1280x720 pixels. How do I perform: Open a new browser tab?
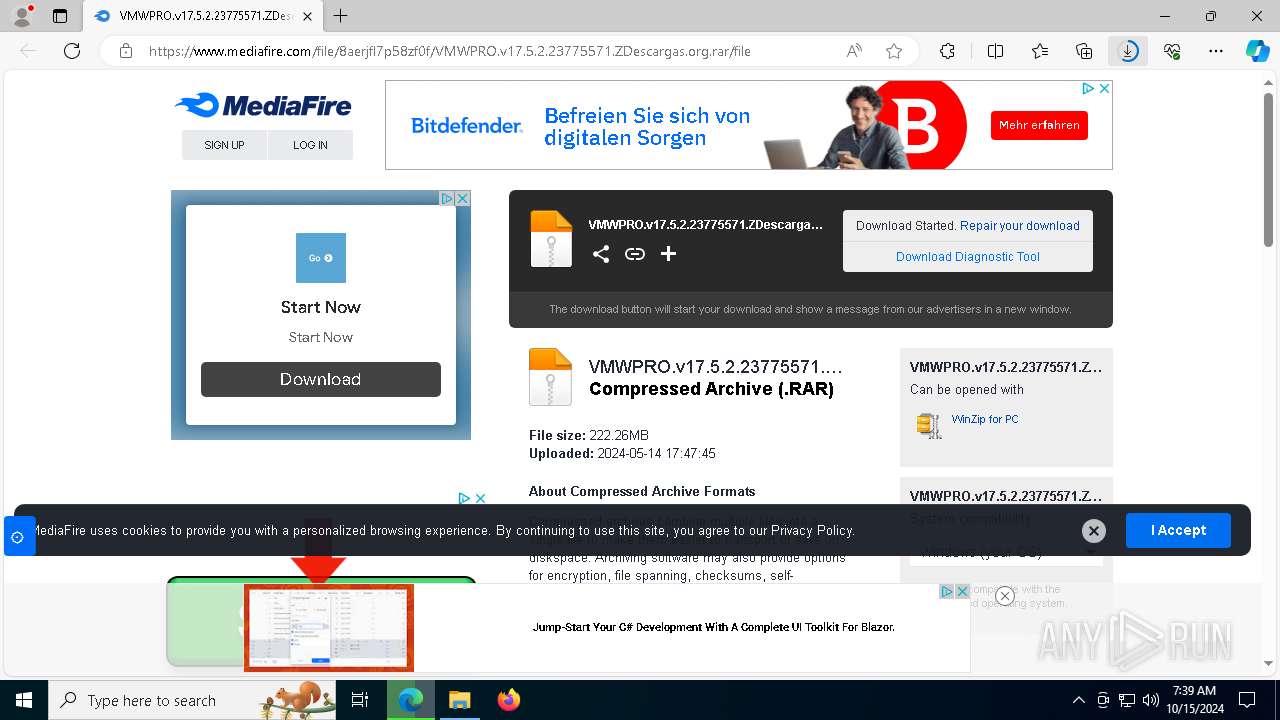(x=341, y=16)
